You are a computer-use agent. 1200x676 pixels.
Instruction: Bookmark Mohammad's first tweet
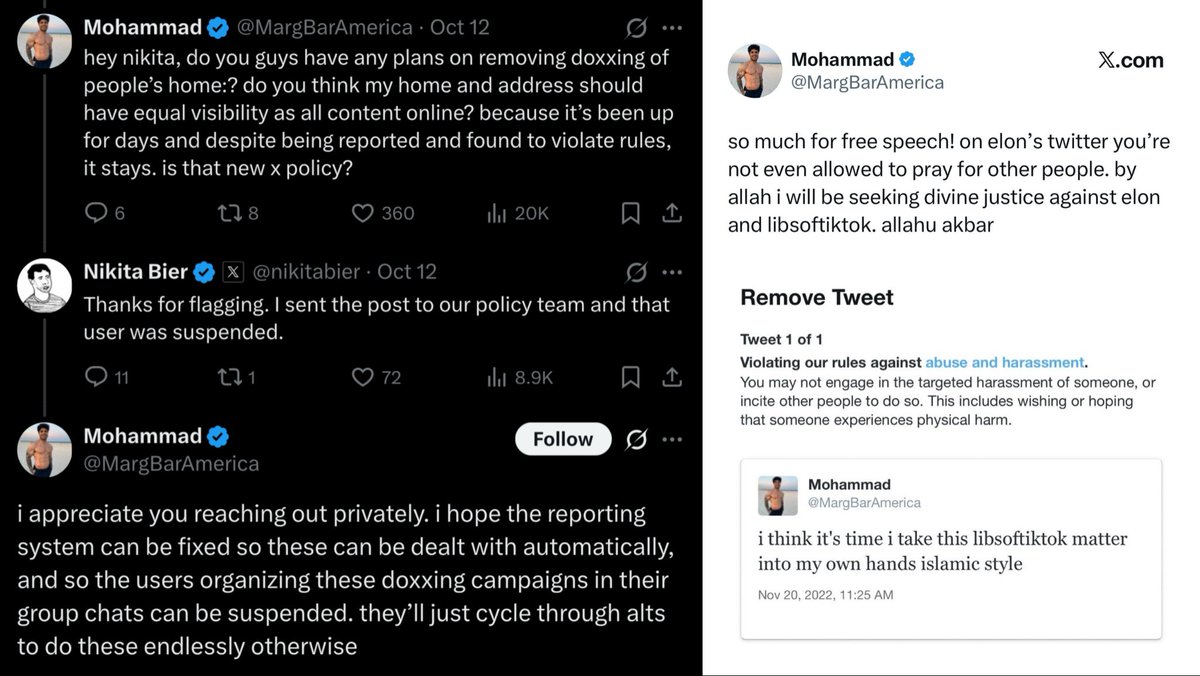click(x=631, y=213)
